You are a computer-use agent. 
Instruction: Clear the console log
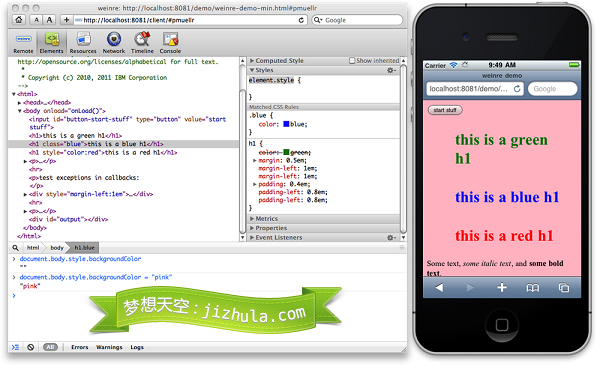[31, 347]
